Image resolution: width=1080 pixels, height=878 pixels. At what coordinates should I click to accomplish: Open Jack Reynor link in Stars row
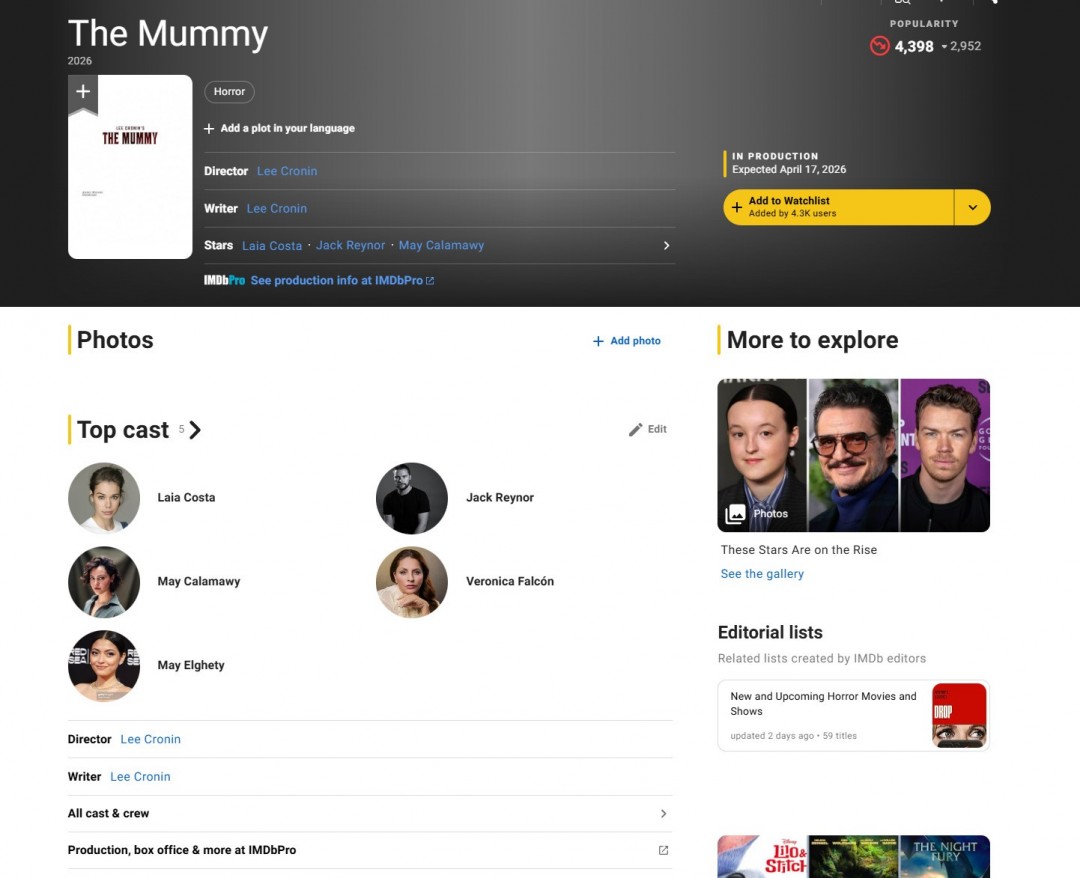[351, 245]
